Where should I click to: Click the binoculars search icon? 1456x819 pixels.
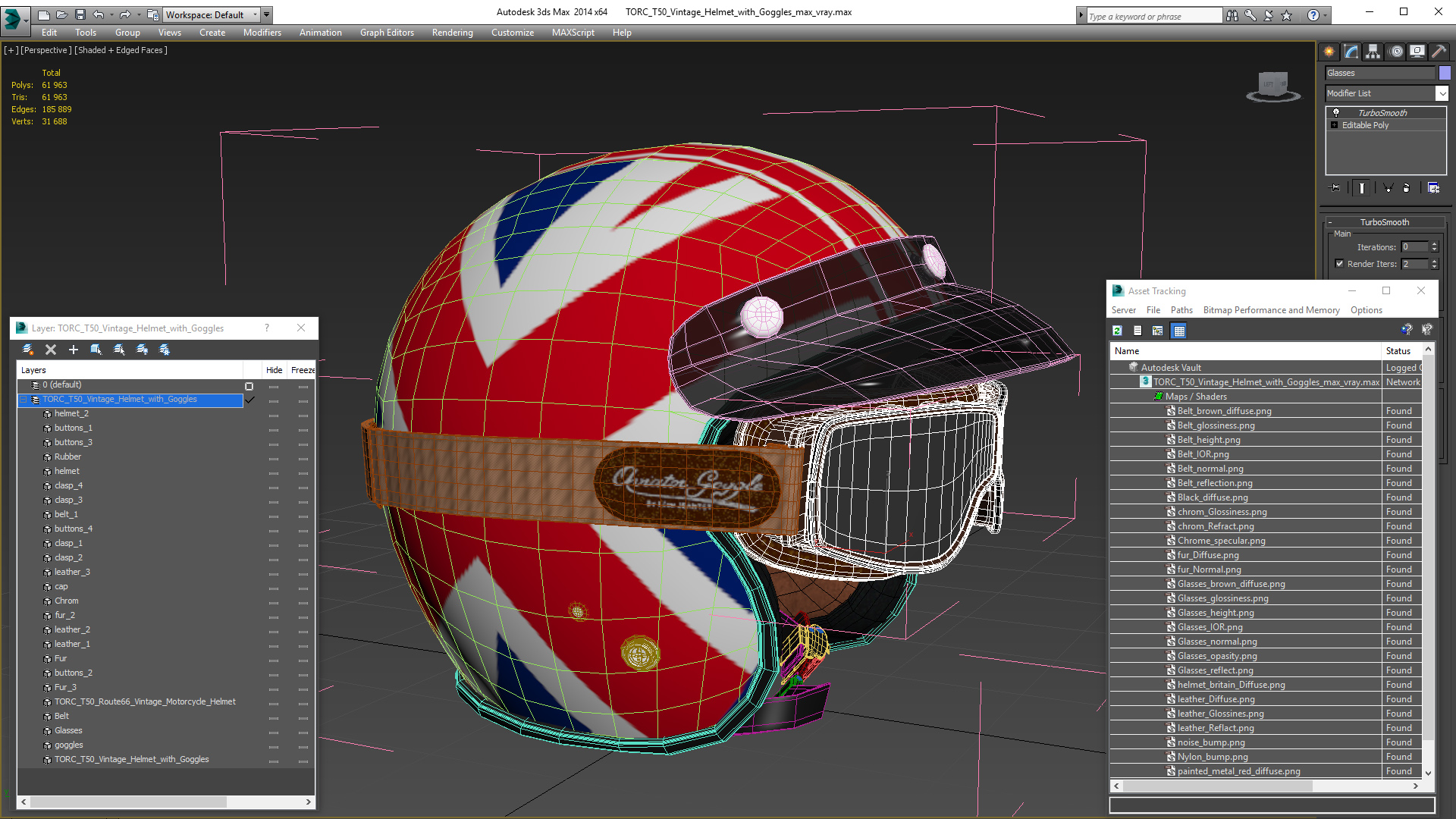(1232, 15)
